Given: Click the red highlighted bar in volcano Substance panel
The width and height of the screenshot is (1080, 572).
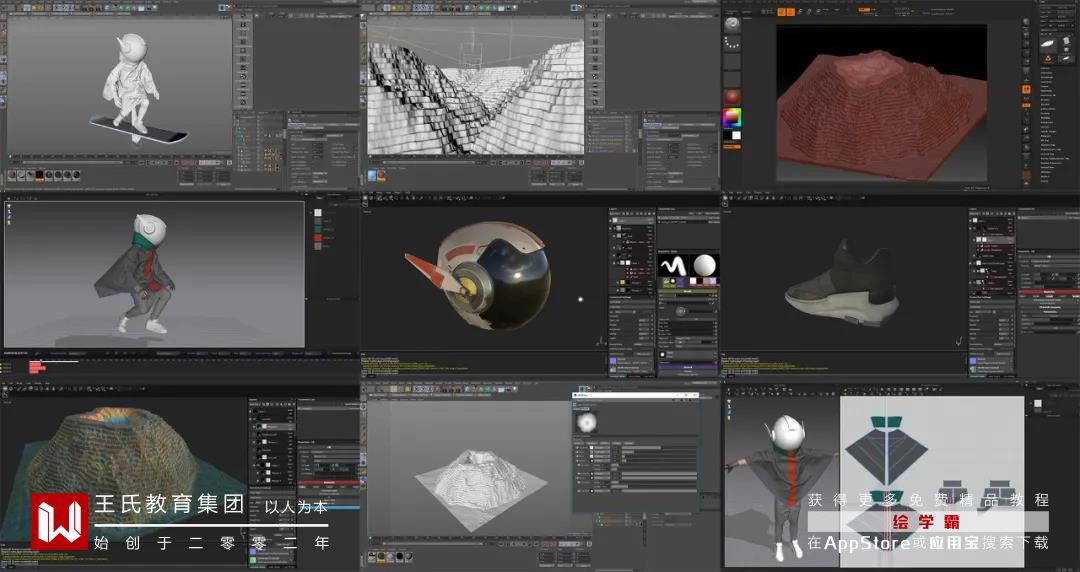Looking at the screenshot, I should tap(329, 482).
